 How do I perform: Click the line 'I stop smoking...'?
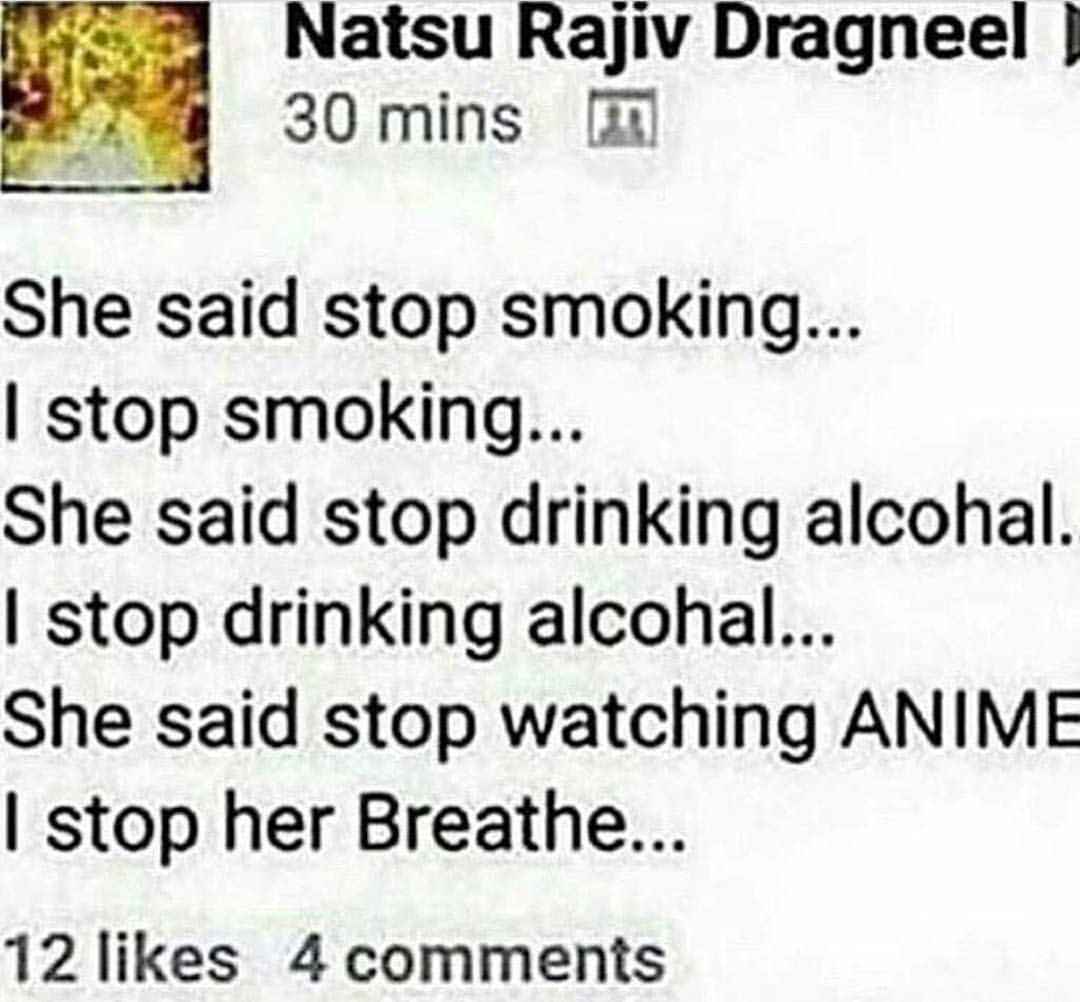[294, 419]
